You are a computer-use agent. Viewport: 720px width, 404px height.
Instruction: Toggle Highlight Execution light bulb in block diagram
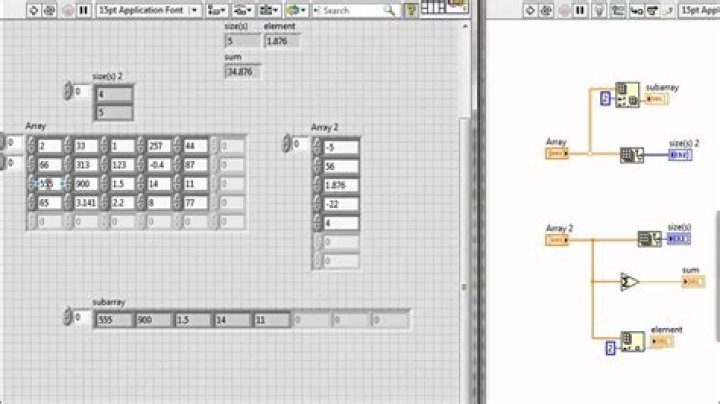coord(600,10)
